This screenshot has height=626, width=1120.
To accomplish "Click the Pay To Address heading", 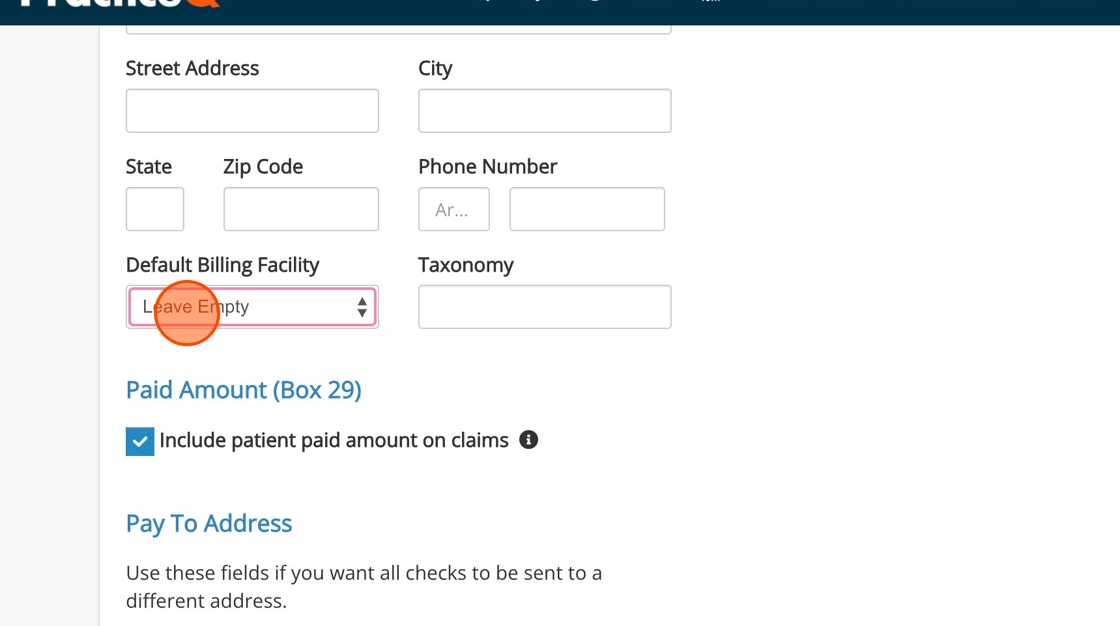I will [209, 523].
